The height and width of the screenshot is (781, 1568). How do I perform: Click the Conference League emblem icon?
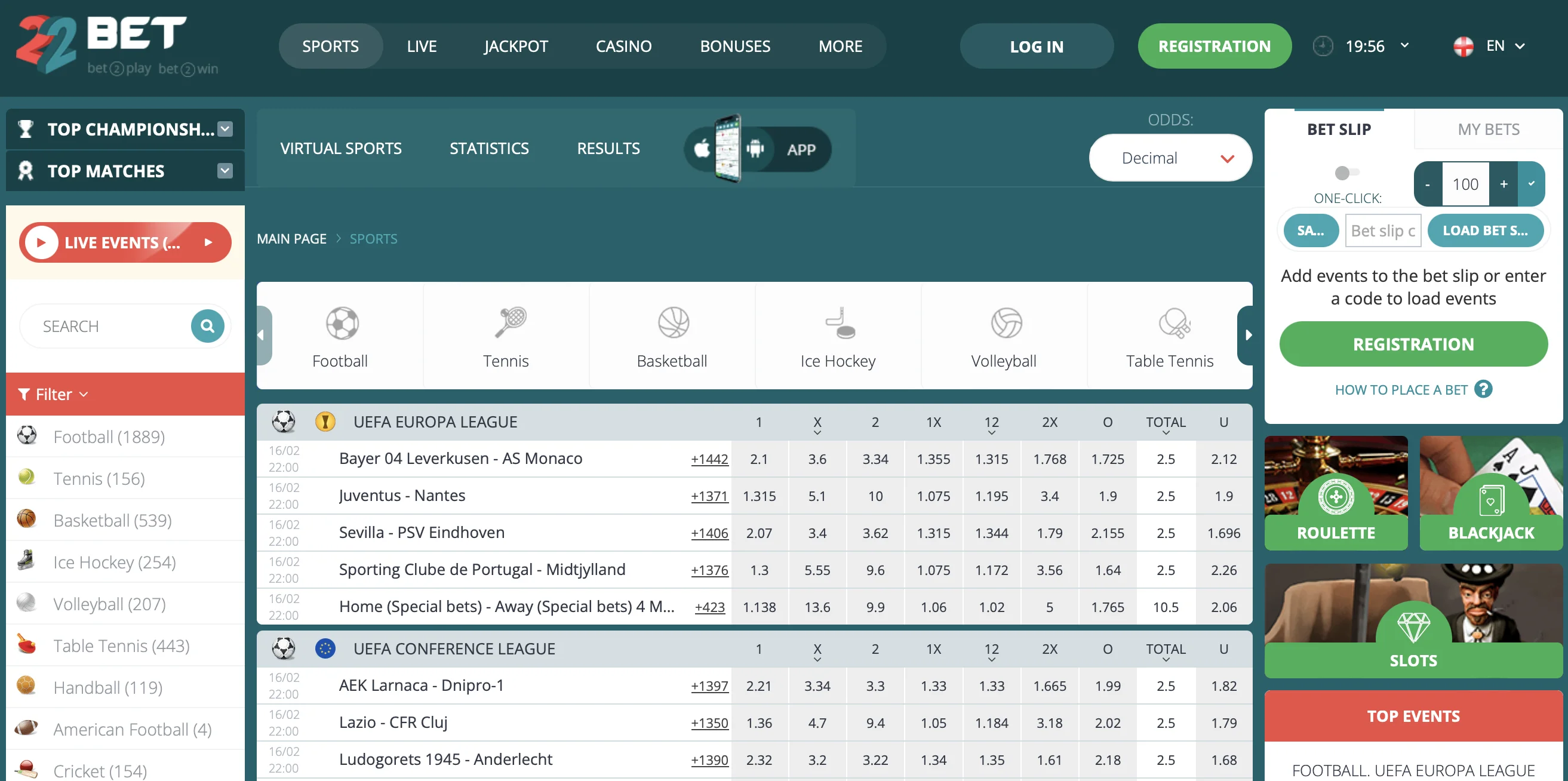click(325, 648)
